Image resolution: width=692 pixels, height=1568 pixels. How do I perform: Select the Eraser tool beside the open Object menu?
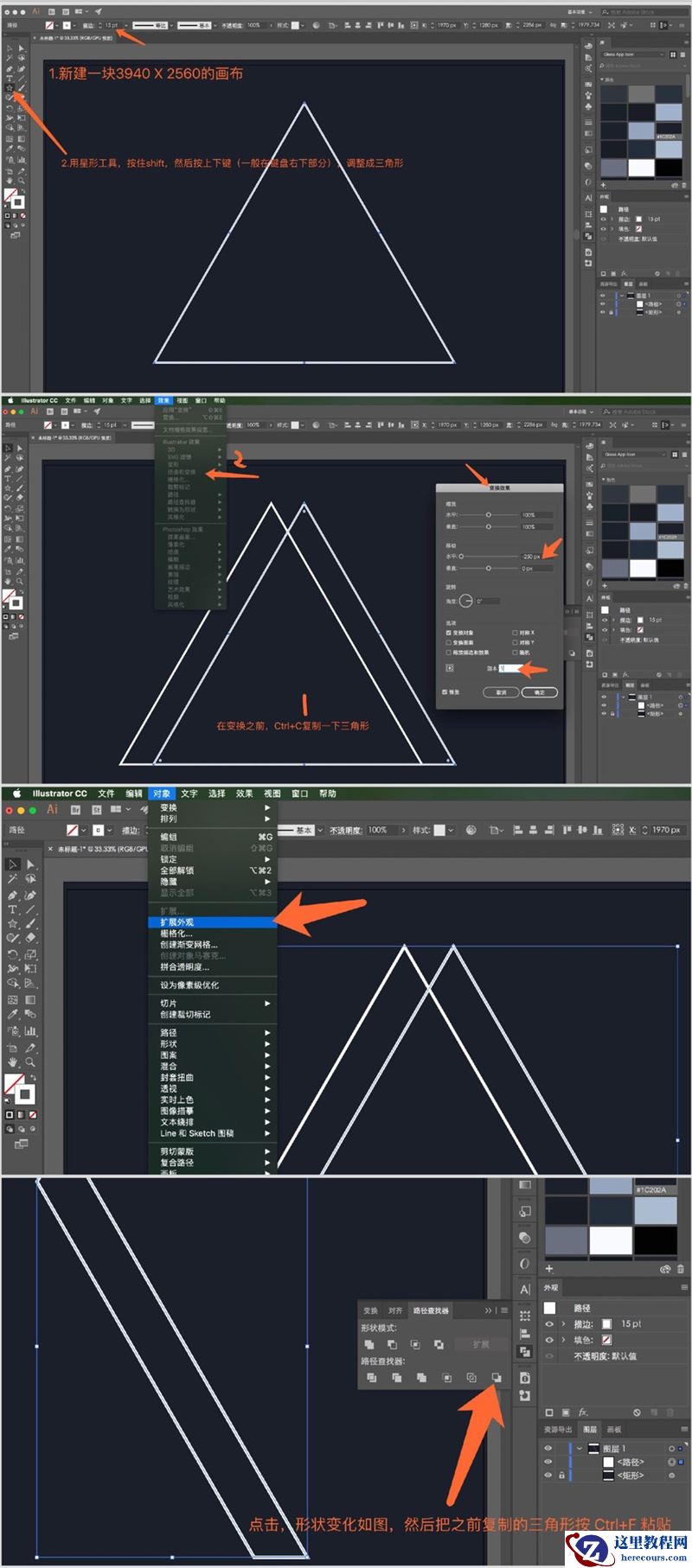[x=30, y=938]
